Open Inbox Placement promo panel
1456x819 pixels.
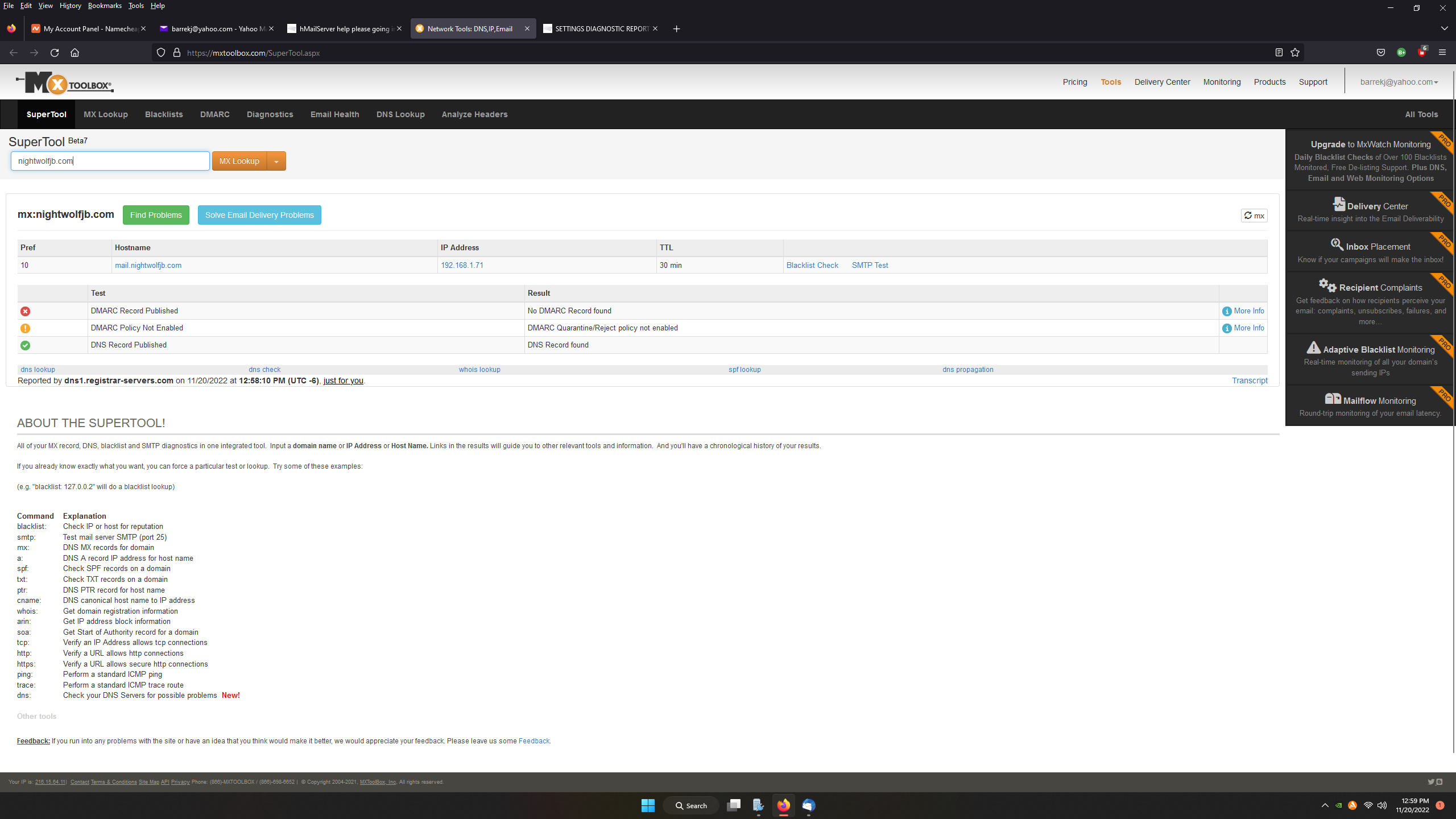(1370, 252)
